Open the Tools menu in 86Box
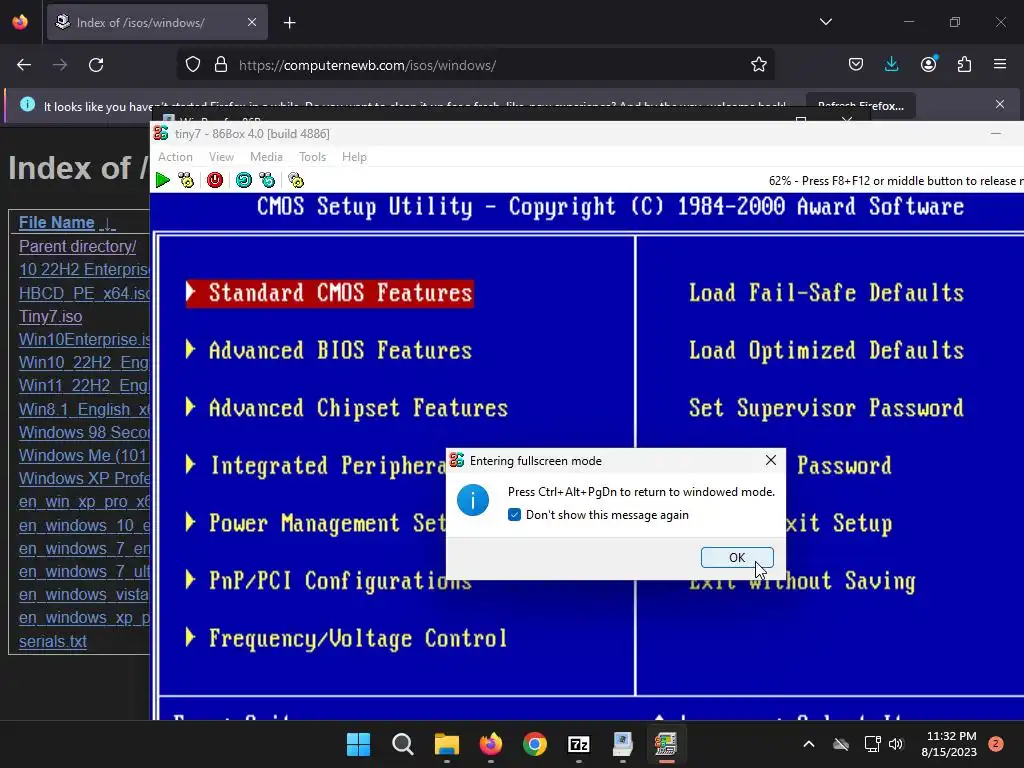 [312, 157]
